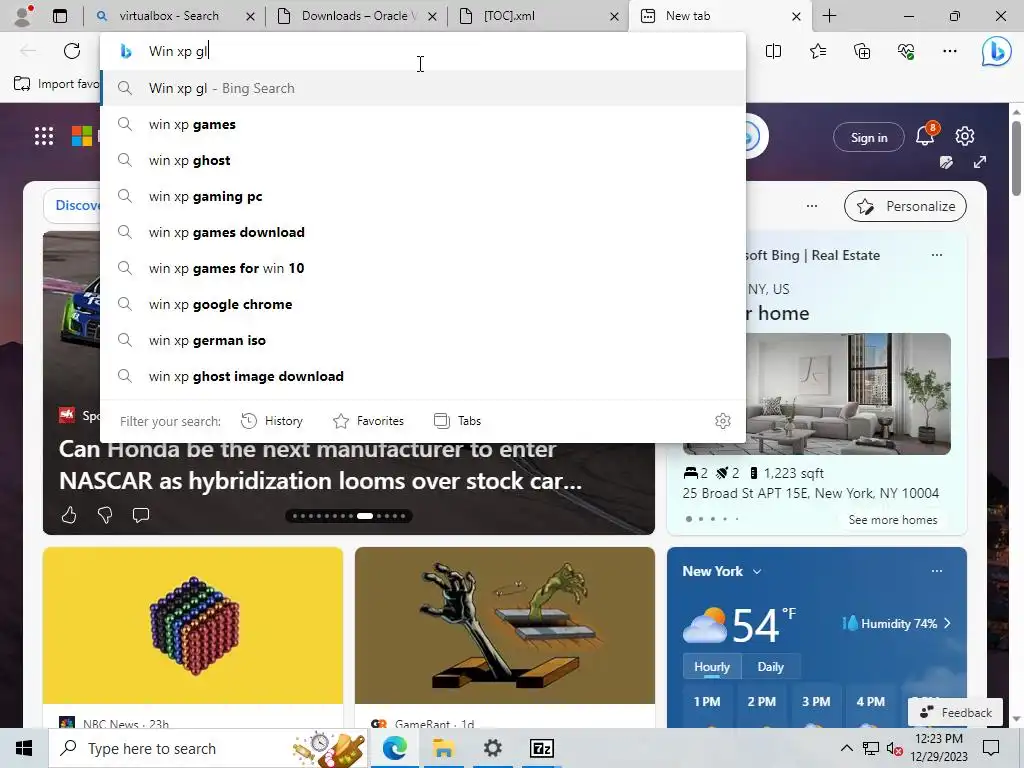The image size is (1024, 768).
Task: Click the Microsoft logo on the page
Action: click(82, 136)
